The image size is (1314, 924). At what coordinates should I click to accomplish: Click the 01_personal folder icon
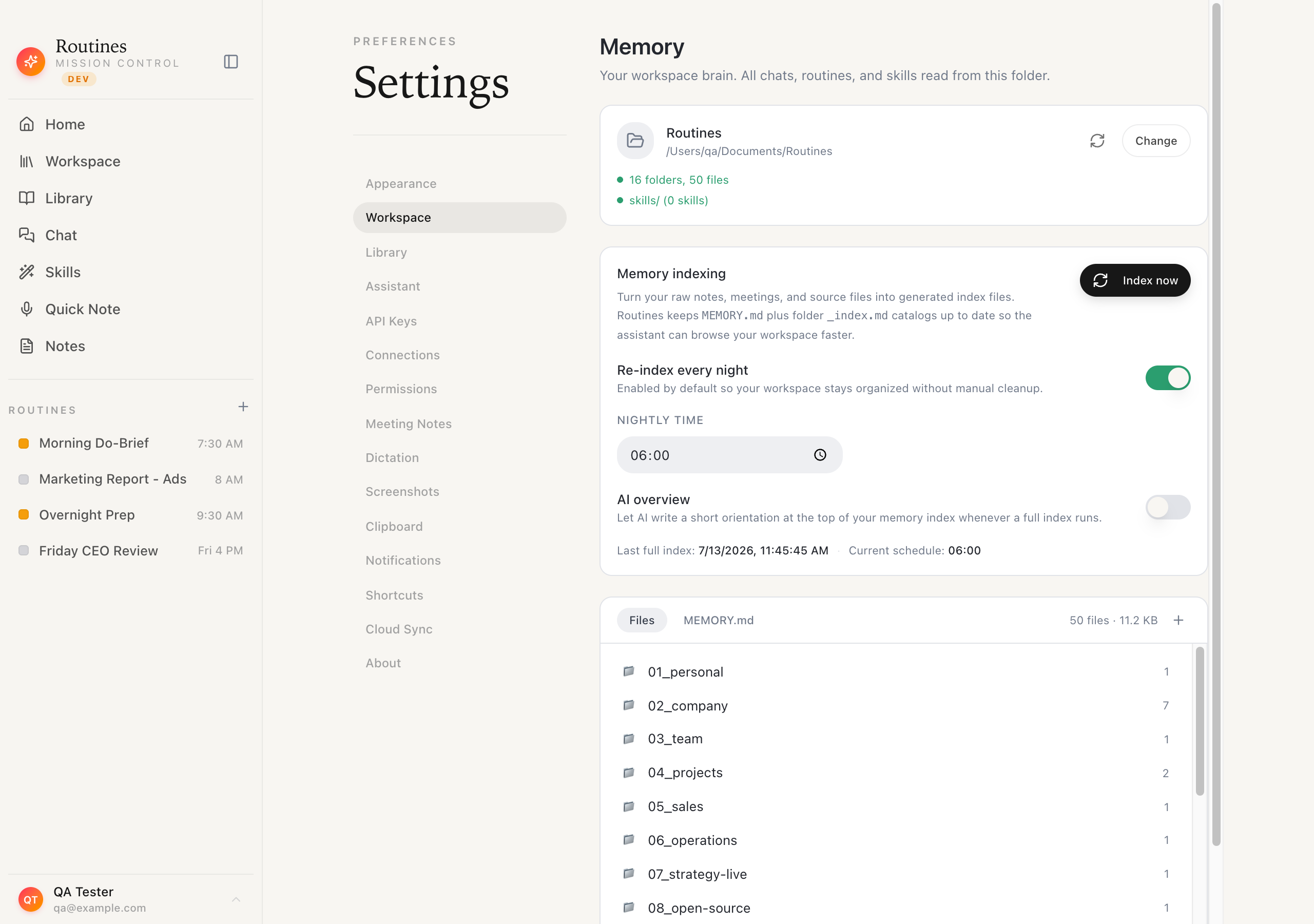tap(629, 671)
